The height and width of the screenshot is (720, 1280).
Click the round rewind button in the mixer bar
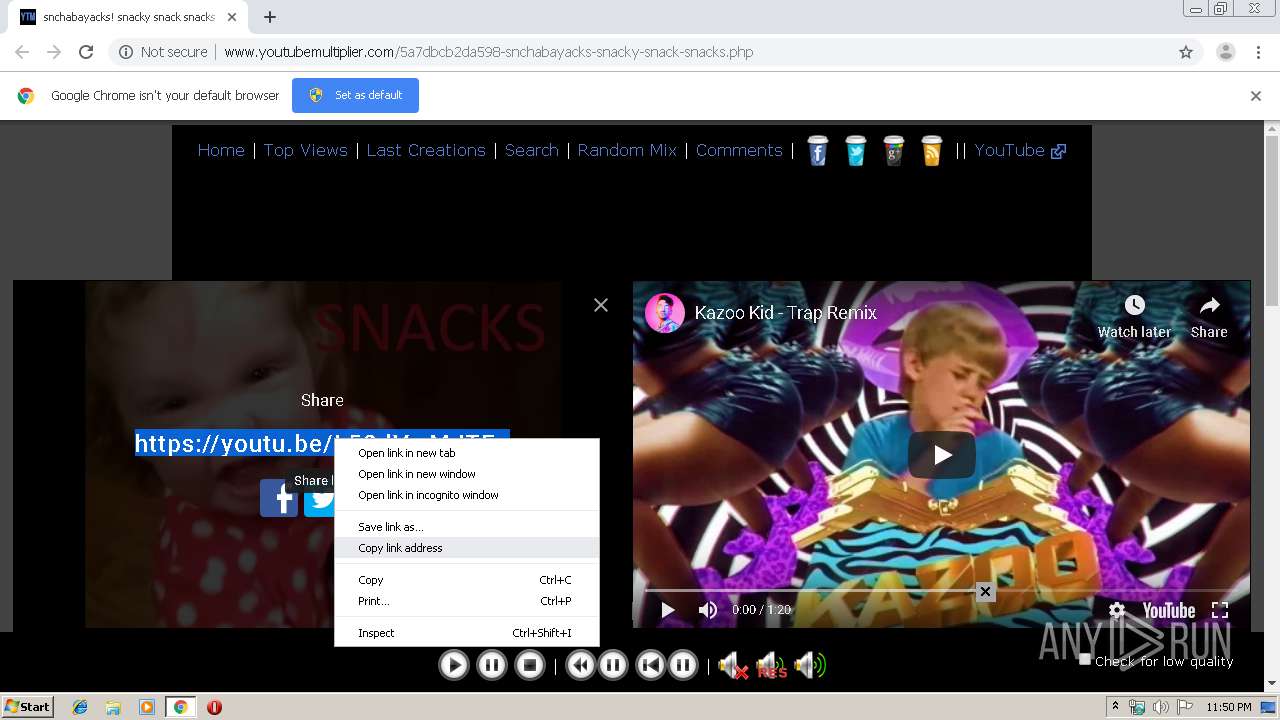click(581, 665)
